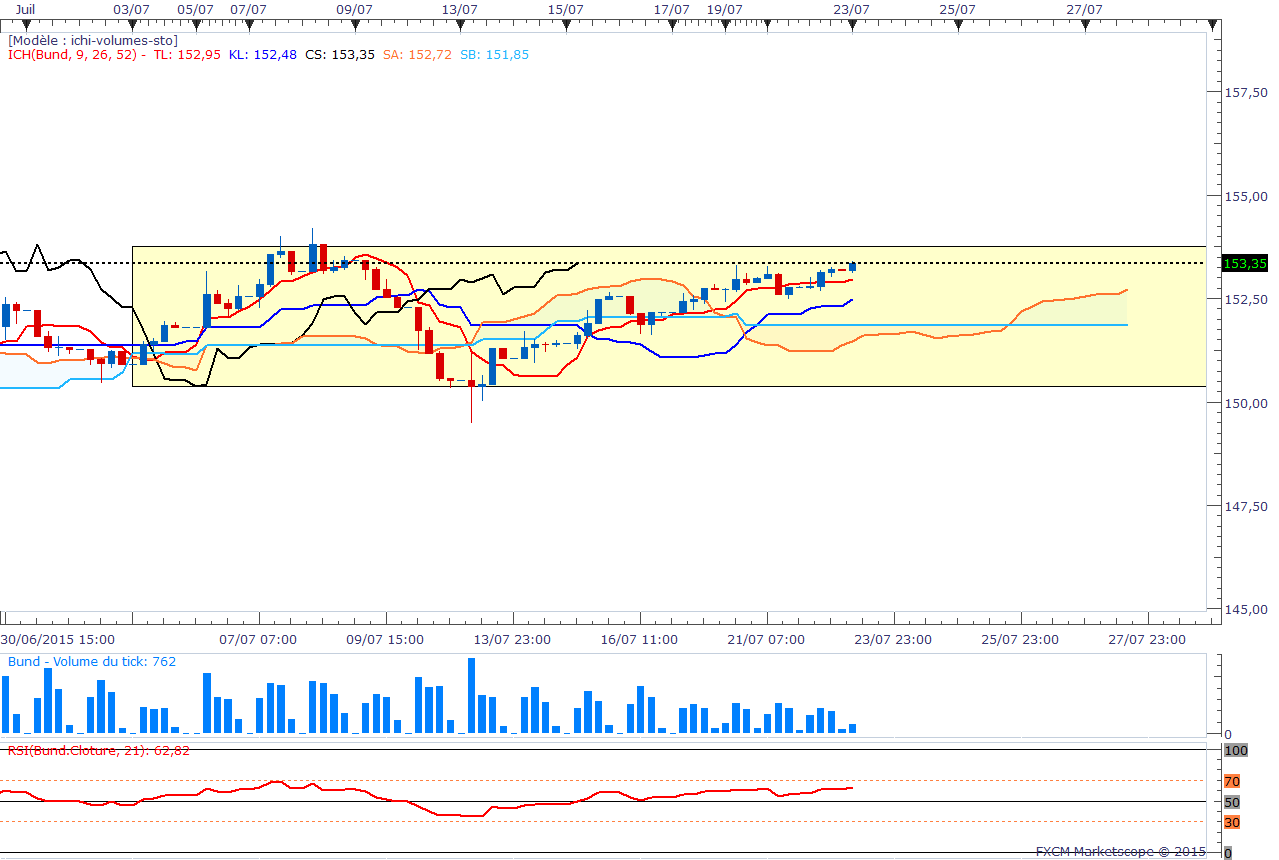Image resolution: width=1279 pixels, height=860 pixels.
Task: Click the CS: 153,35 legend value
Action: point(340,54)
